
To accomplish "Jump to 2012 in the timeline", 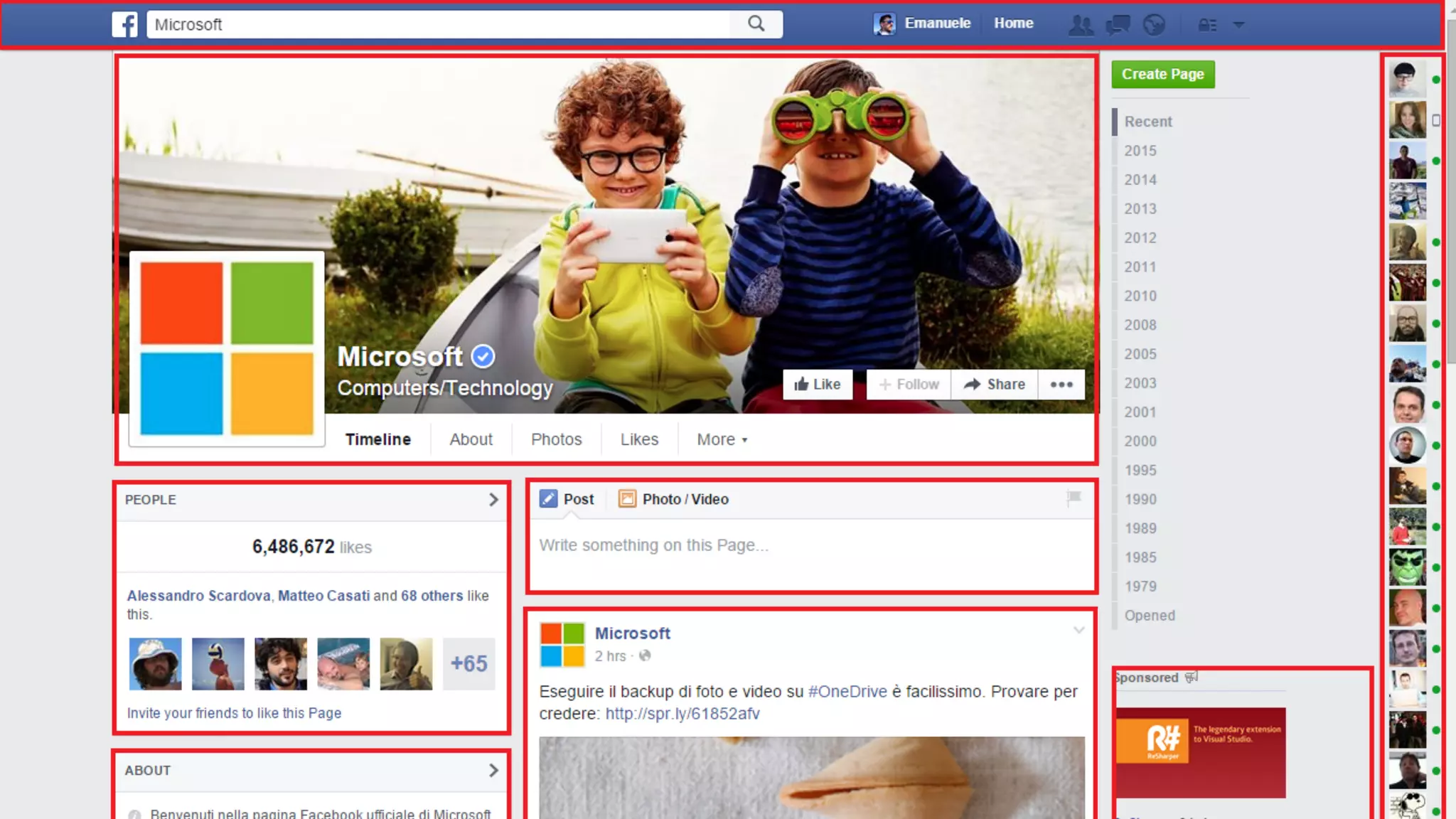I will pyautogui.click(x=1140, y=237).
